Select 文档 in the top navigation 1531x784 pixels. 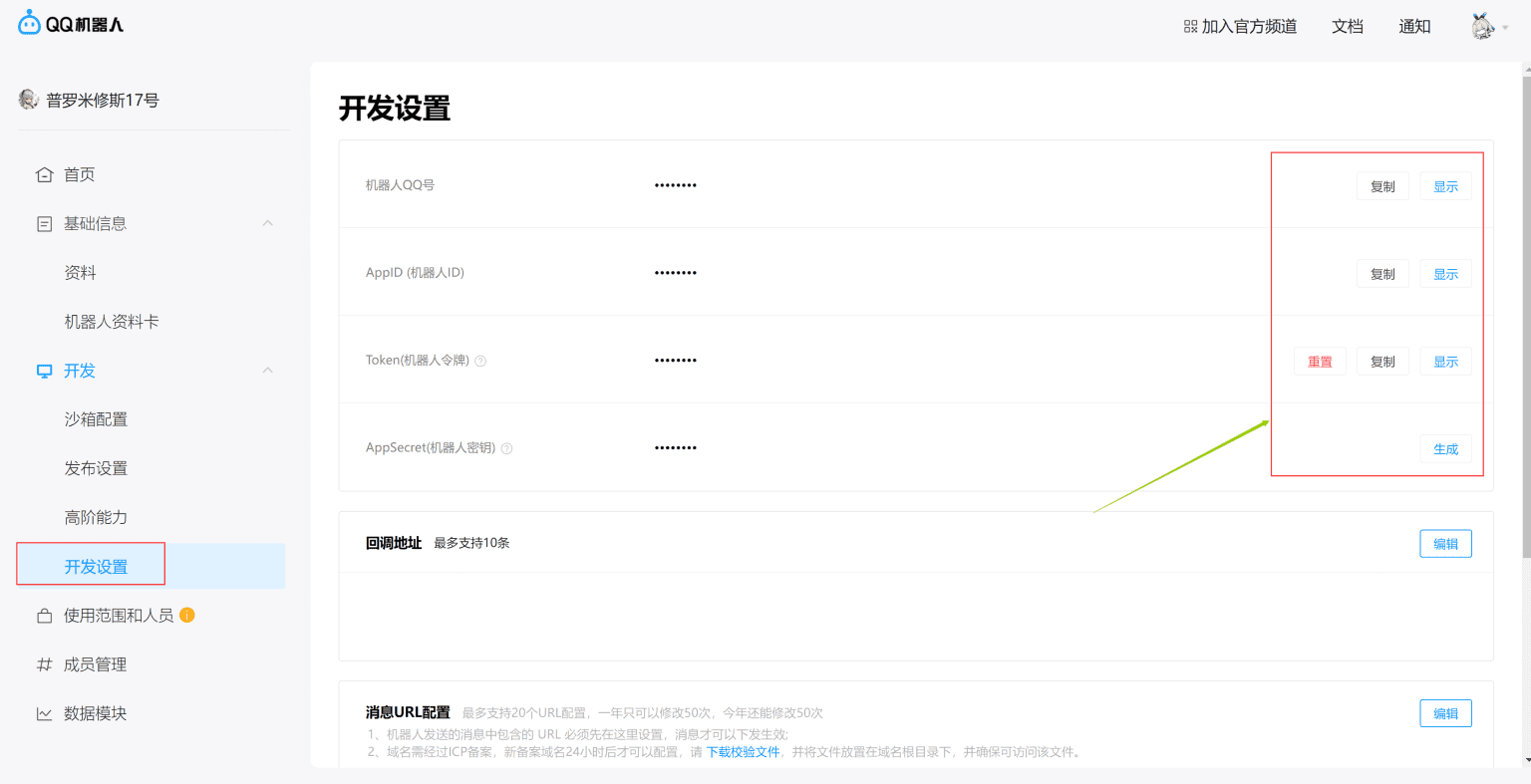coord(1347,27)
